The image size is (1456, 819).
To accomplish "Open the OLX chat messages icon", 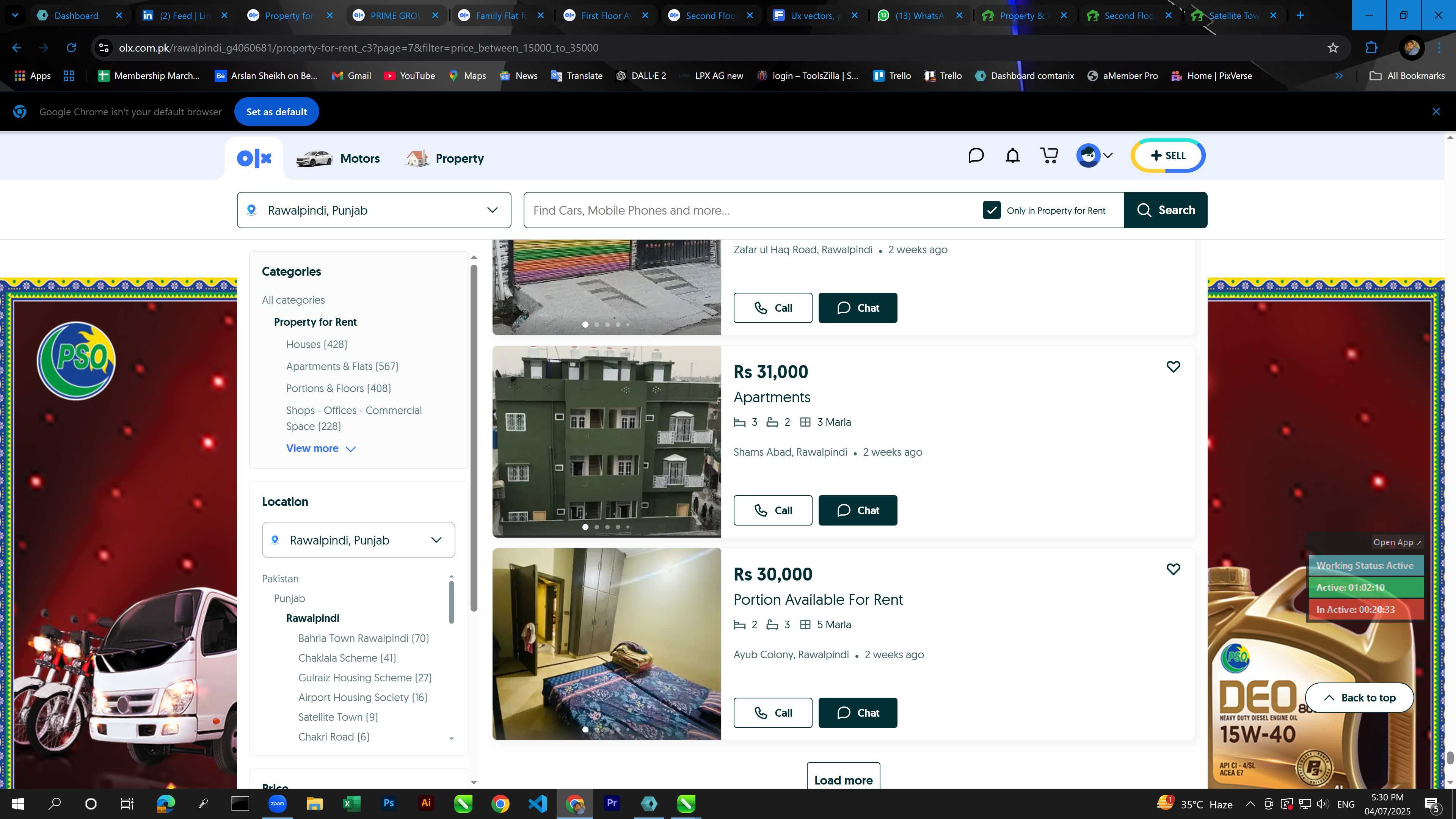I will (976, 156).
